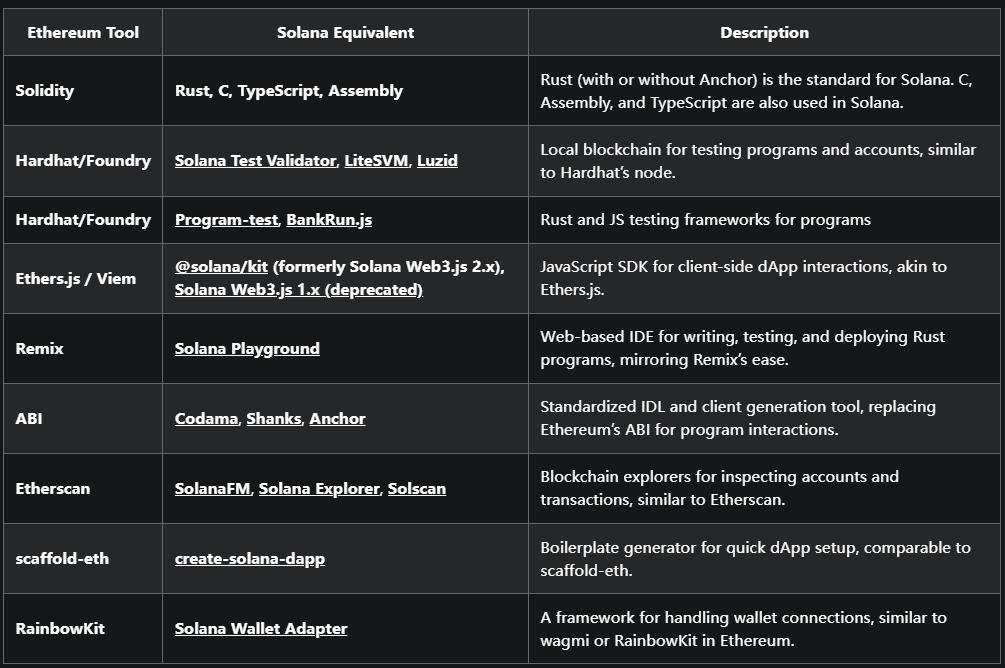
Task: Open the @solana/kit link
Action: click(x=221, y=267)
